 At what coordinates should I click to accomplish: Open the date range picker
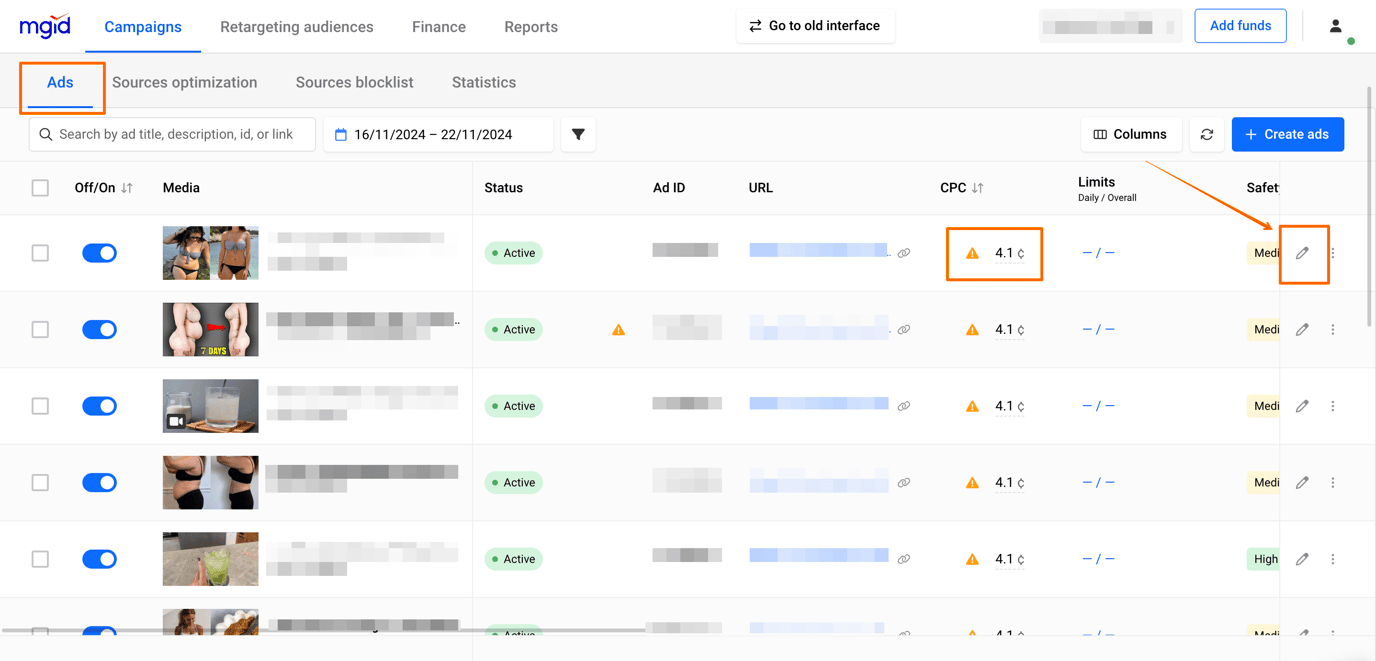click(x=438, y=133)
